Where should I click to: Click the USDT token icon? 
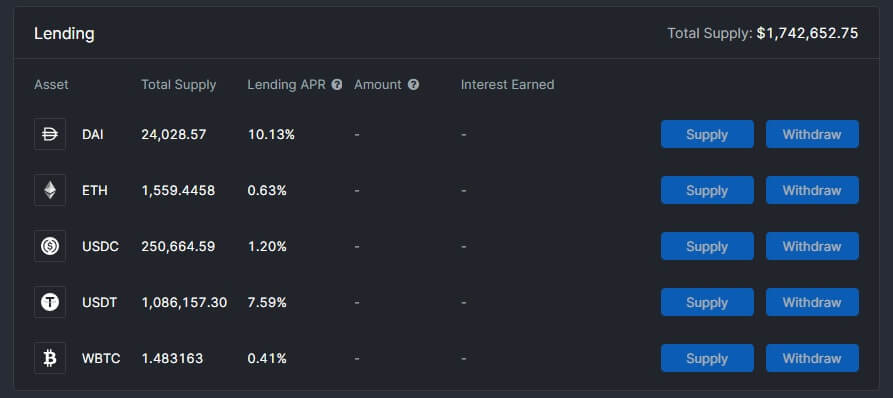coord(50,302)
